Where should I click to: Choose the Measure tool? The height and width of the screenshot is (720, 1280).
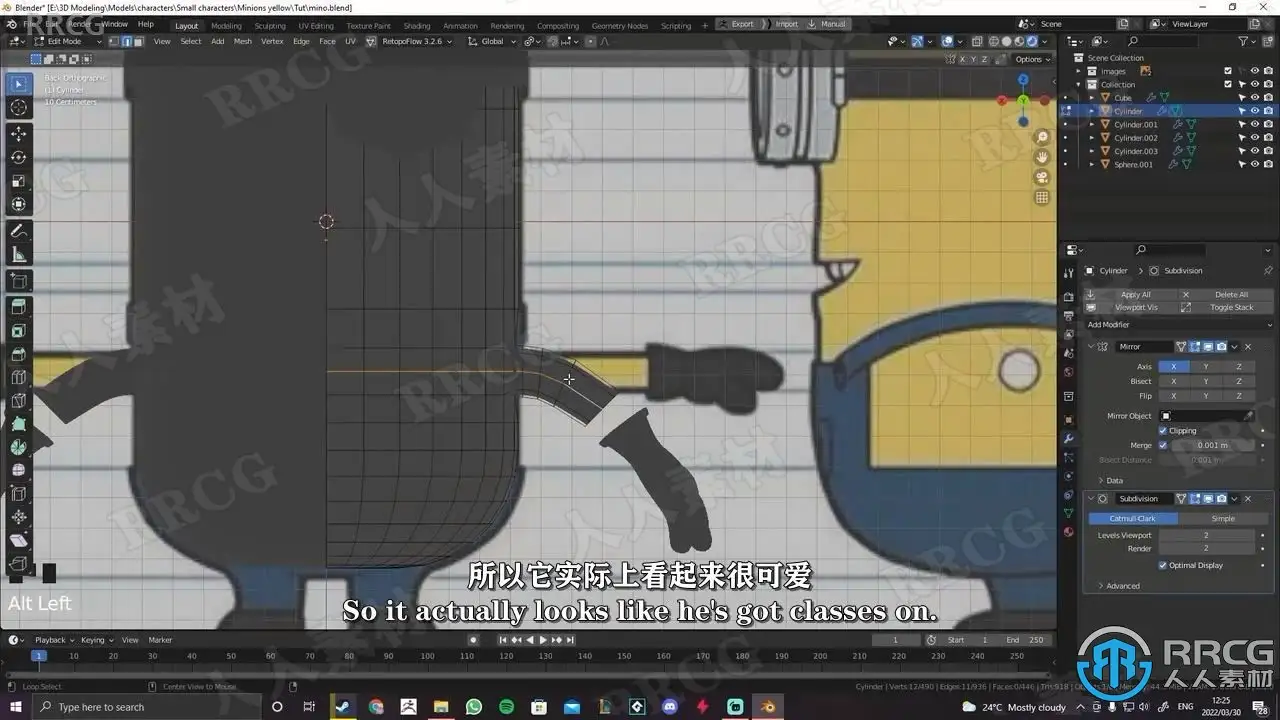point(18,255)
